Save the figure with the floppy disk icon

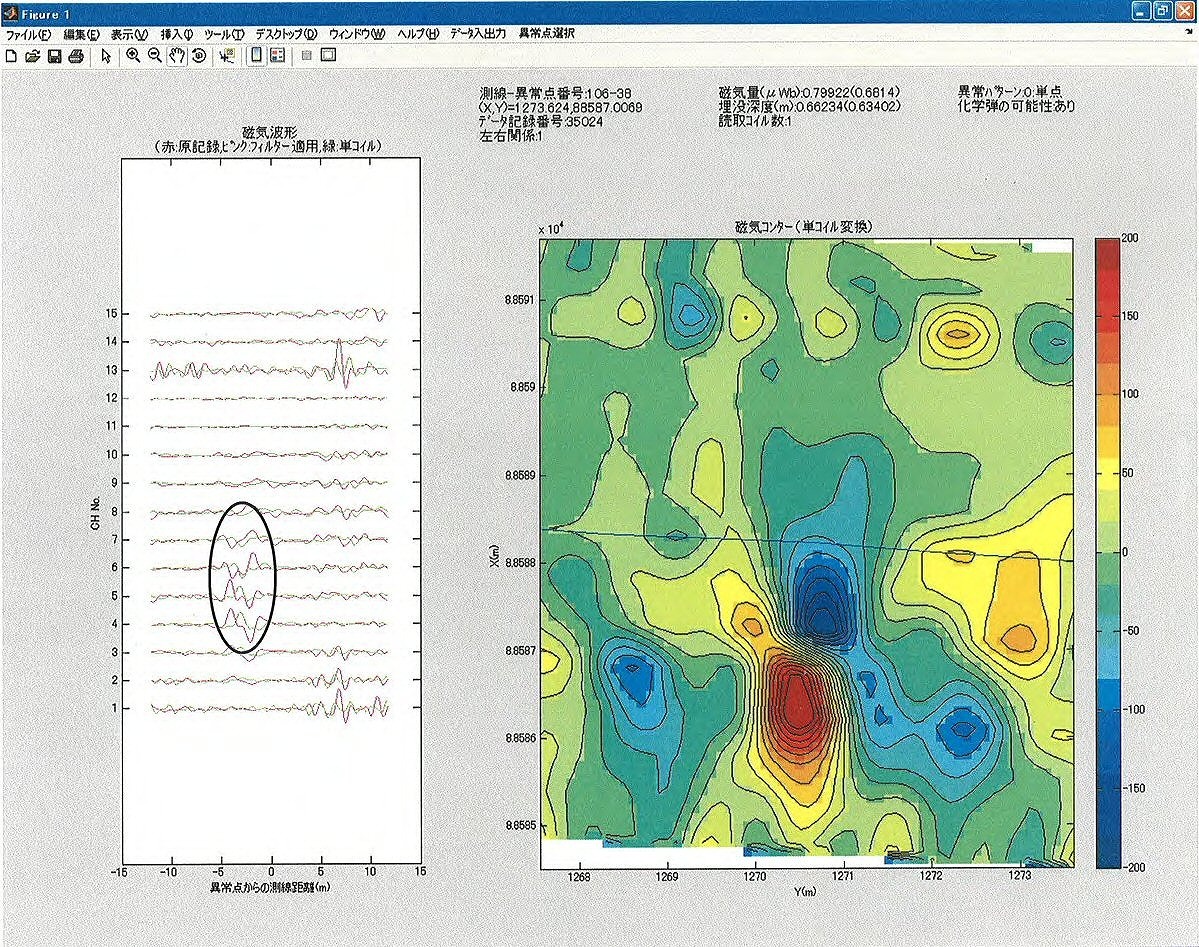pyautogui.click(x=54, y=56)
